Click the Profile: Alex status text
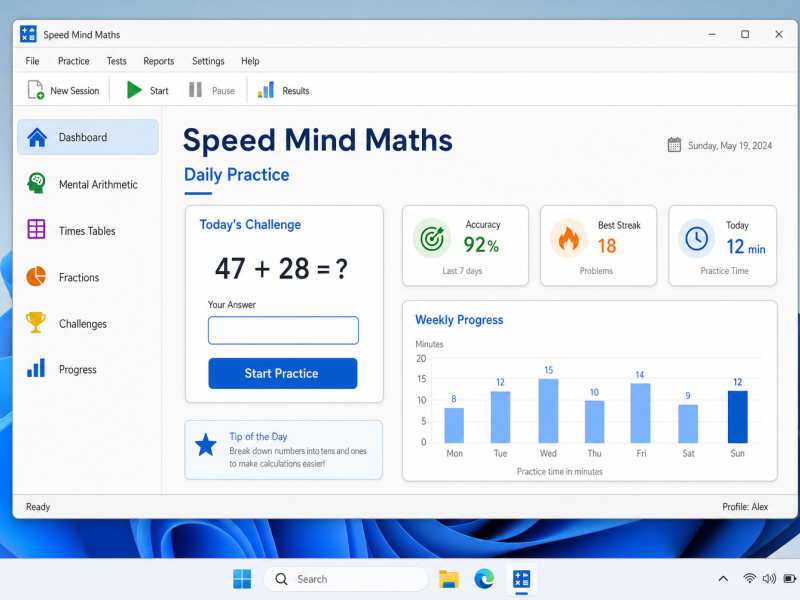The image size is (800, 600). (745, 507)
